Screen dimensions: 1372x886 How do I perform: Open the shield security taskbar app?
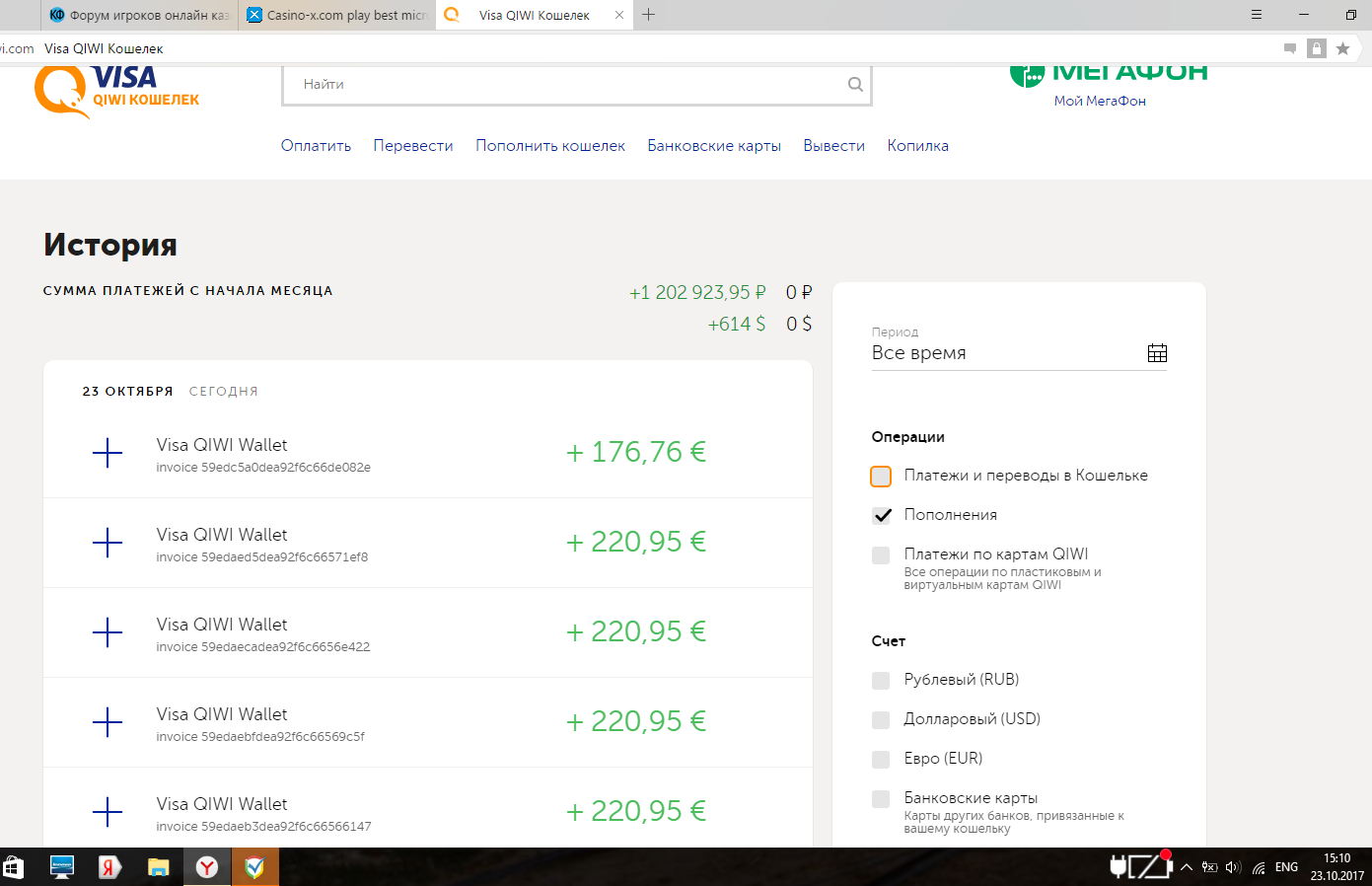tap(255, 867)
